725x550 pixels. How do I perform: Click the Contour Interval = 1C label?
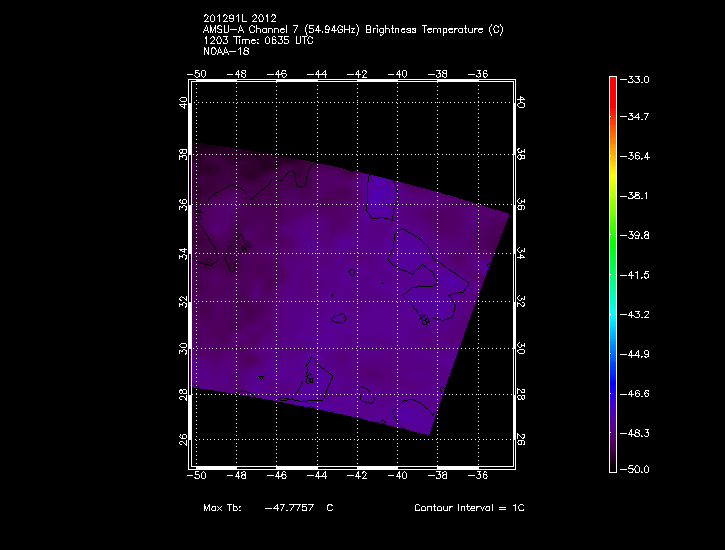tap(469, 508)
